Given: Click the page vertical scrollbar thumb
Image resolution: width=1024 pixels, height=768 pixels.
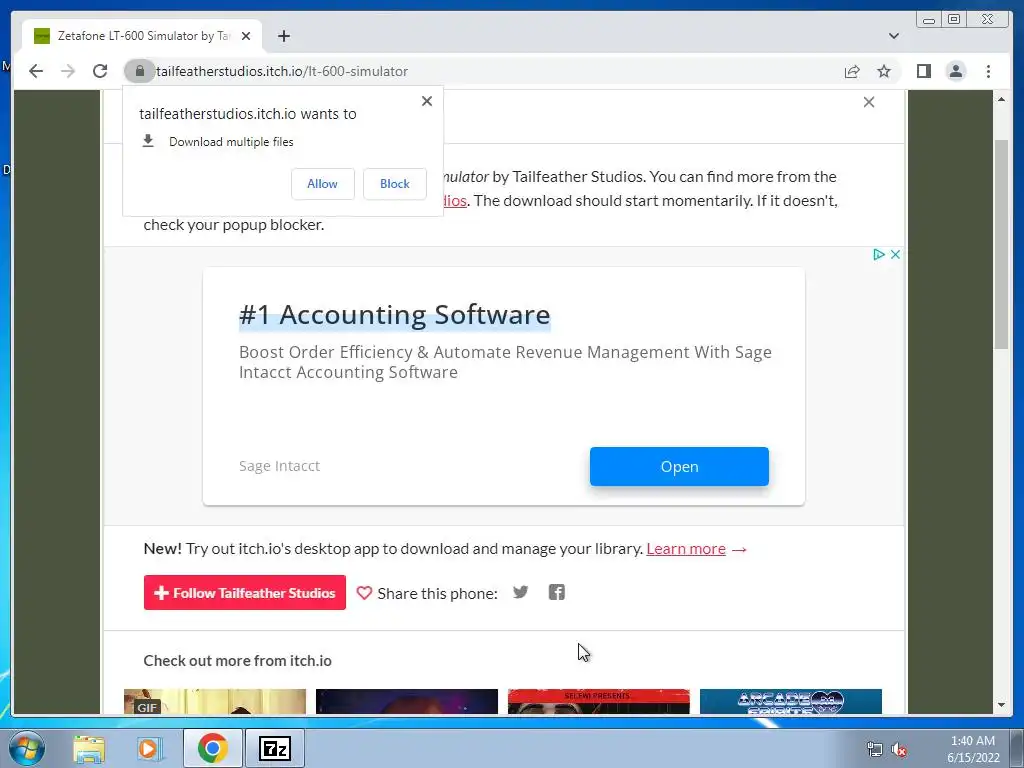Looking at the screenshot, I should point(1001,244).
